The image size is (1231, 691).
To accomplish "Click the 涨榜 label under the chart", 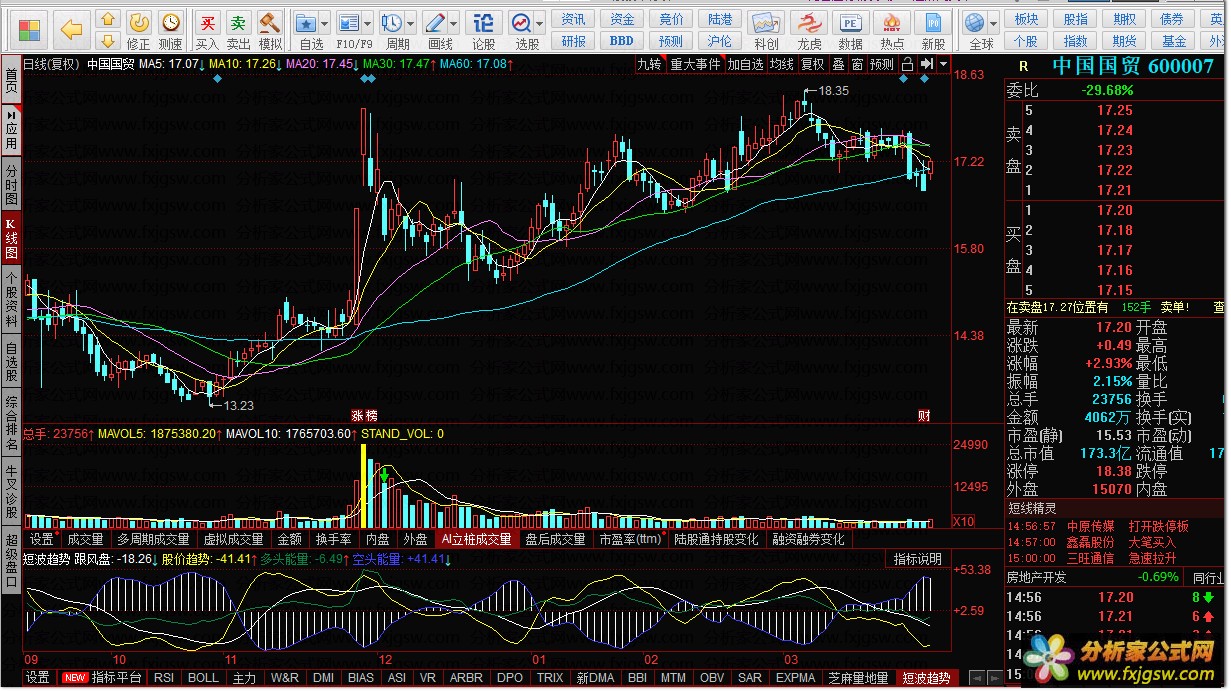I will tap(364, 415).
